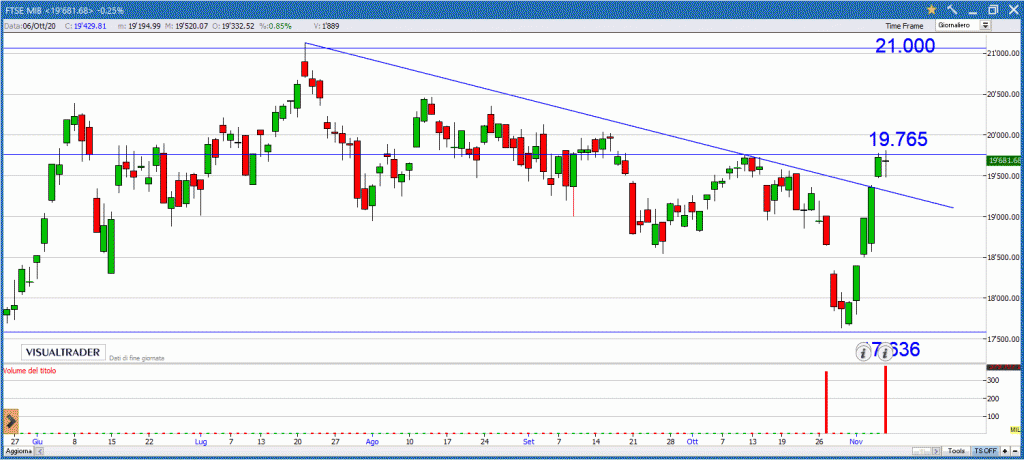Click the 20'000.00 price axis label
The image size is (1024, 460).
point(1004,135)
